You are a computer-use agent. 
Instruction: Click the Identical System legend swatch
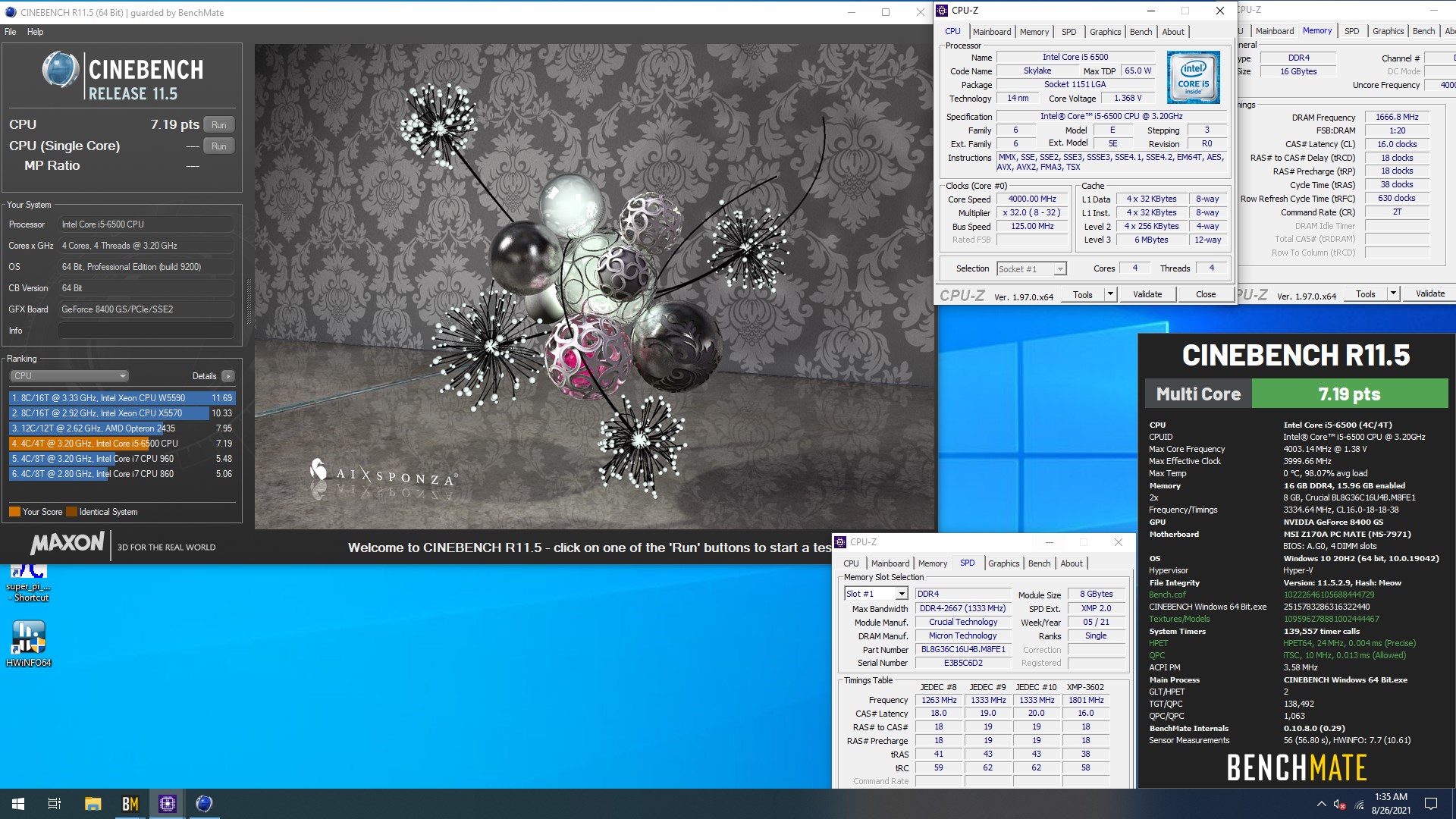click(71, 512)
